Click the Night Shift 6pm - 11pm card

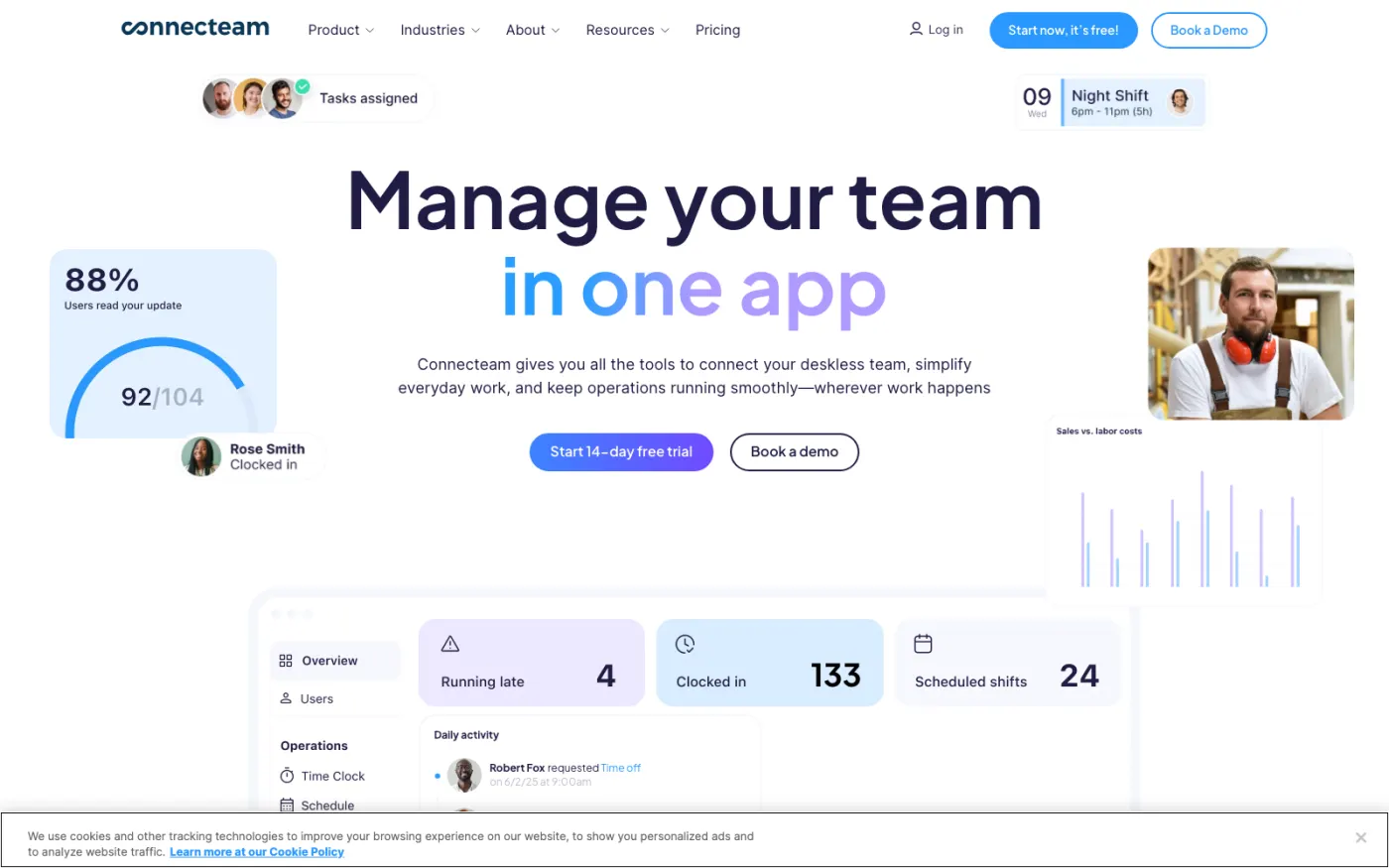coord(1133,102)
